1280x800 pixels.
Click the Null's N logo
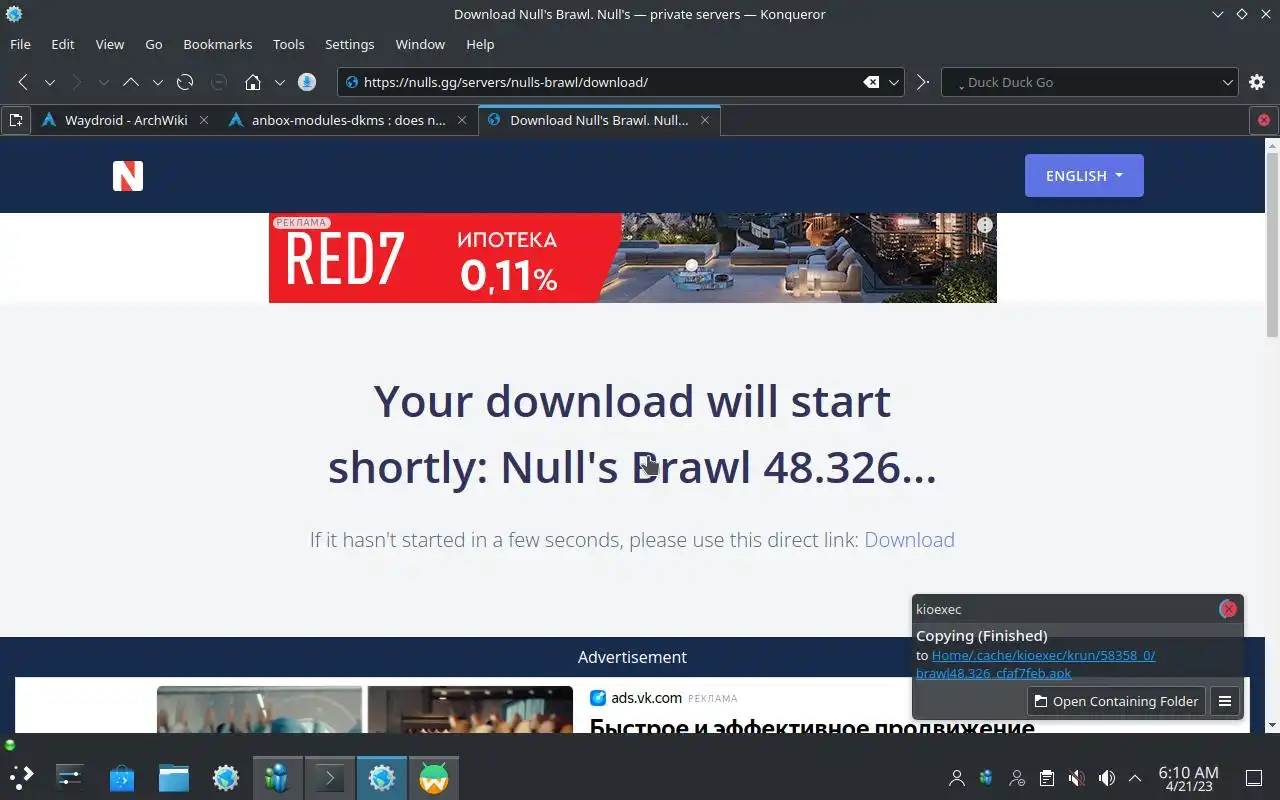point(128,176)
